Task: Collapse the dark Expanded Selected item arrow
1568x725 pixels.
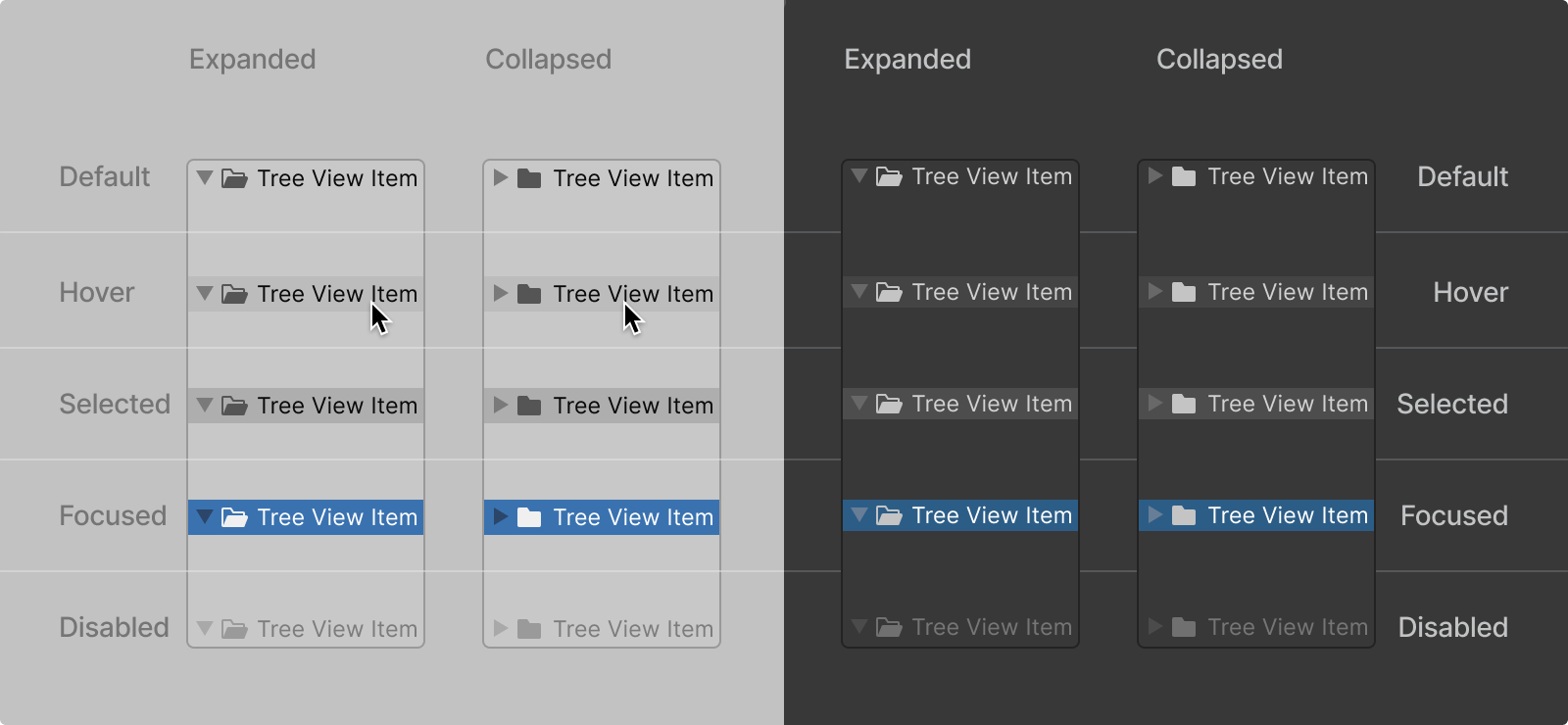Action: coord(859,404)
